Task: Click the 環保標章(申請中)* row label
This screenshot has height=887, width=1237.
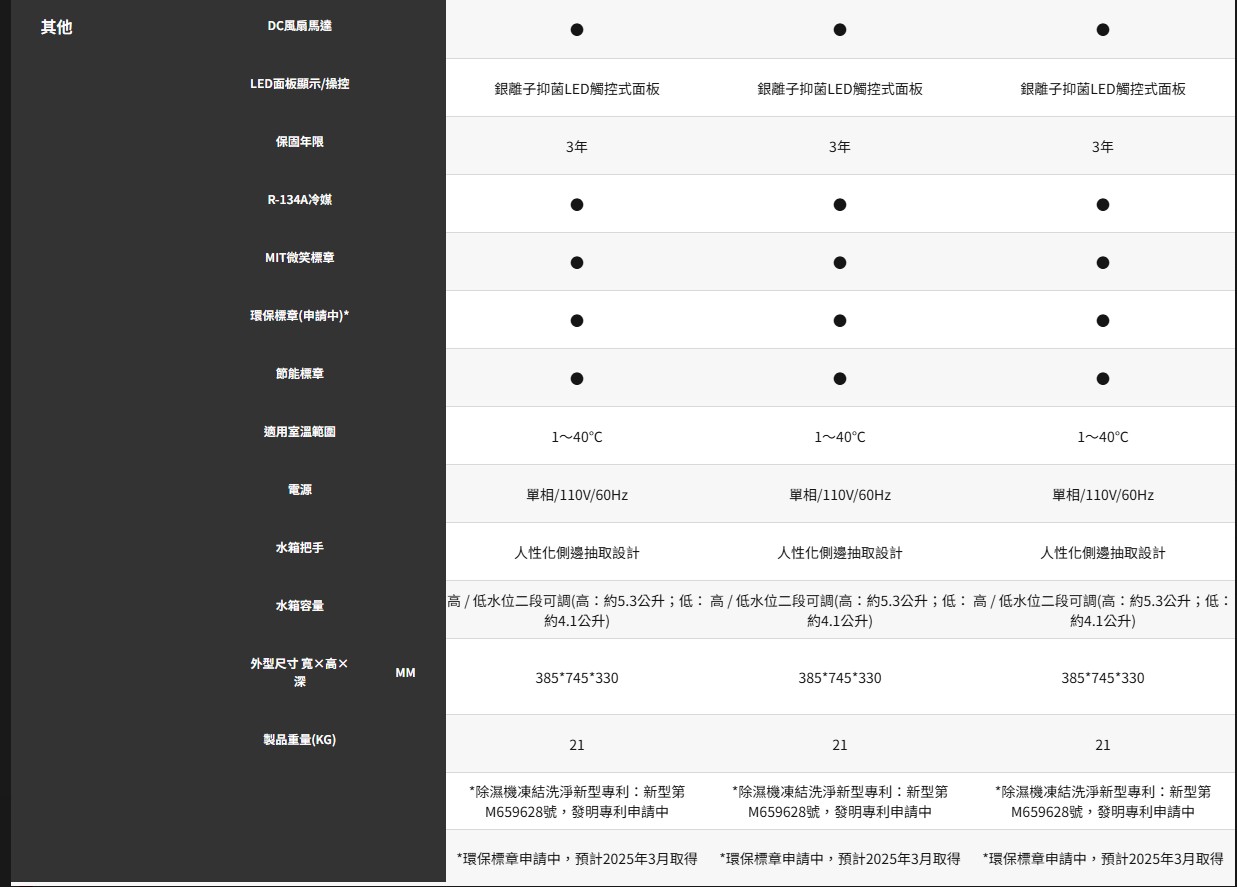Action: coord(300,316)
